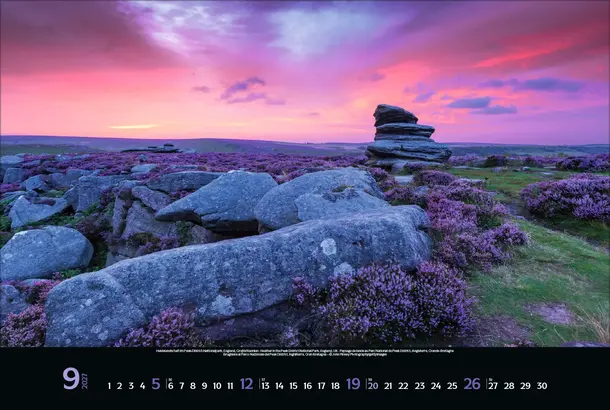Click date 20 in the date row
Viewport: 610px width, 410px height.
click(x=373, y=385)
